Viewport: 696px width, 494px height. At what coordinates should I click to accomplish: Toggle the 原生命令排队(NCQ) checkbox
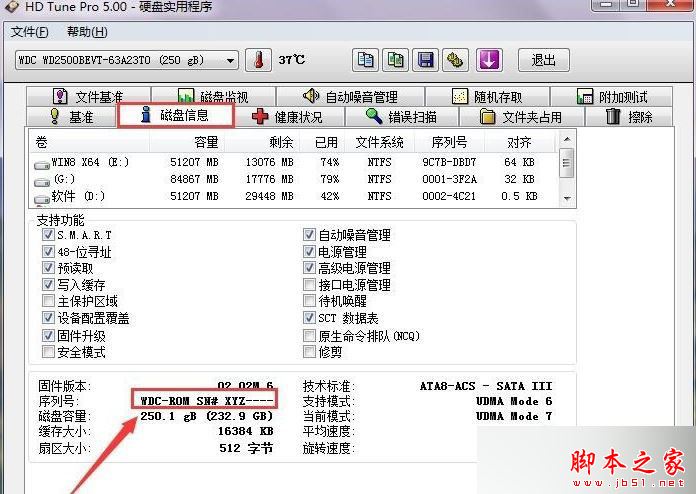point(309,336)
